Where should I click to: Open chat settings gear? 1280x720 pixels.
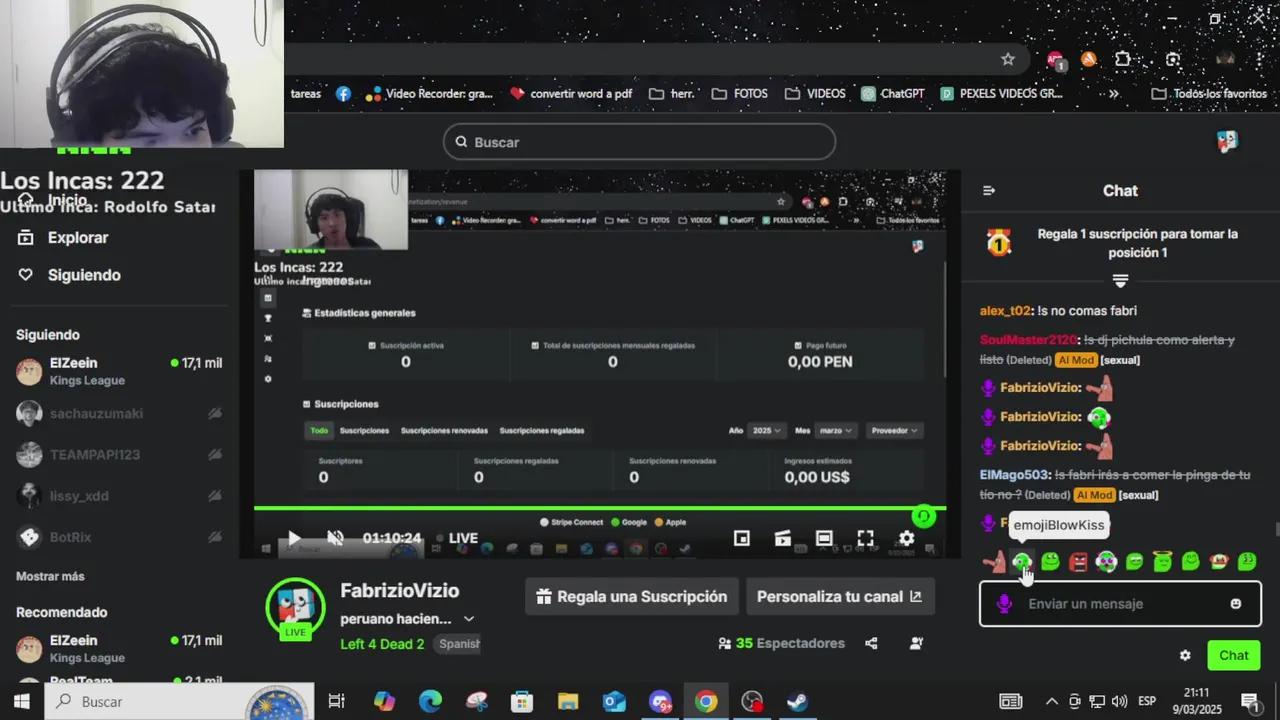1185,656
